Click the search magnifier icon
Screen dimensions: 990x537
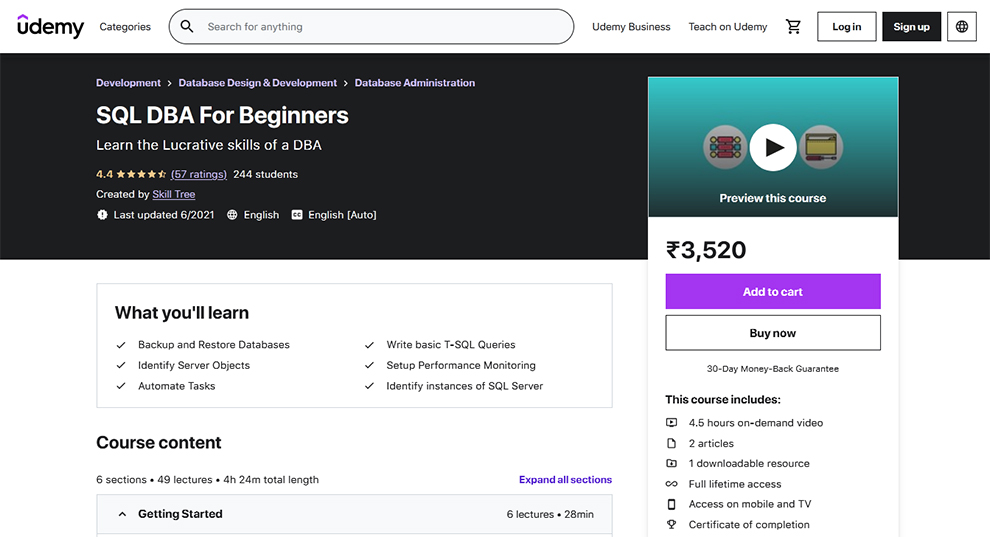pos(187,27)
